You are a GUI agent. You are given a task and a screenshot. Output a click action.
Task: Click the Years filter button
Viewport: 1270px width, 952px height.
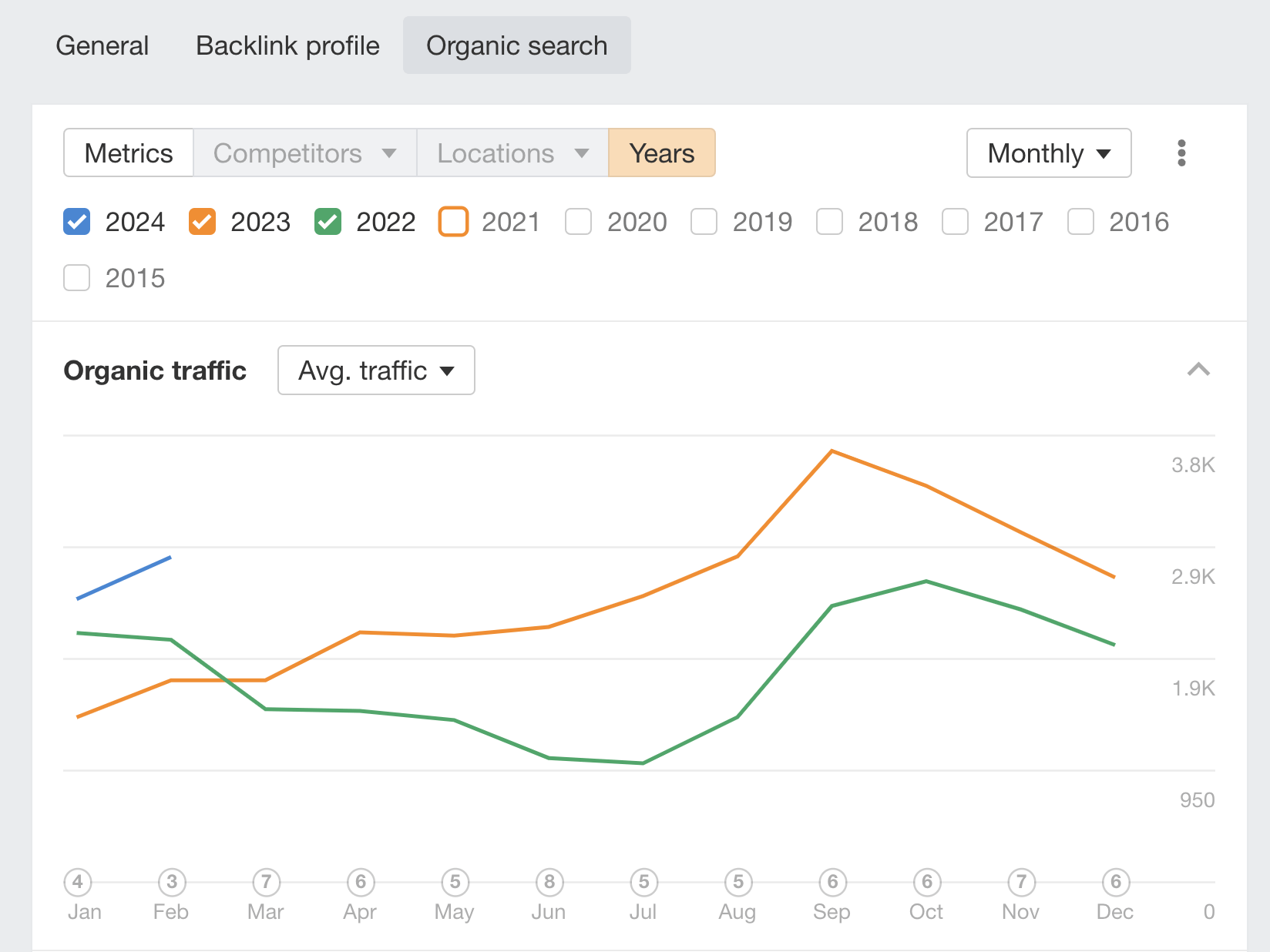click(661, 153)
